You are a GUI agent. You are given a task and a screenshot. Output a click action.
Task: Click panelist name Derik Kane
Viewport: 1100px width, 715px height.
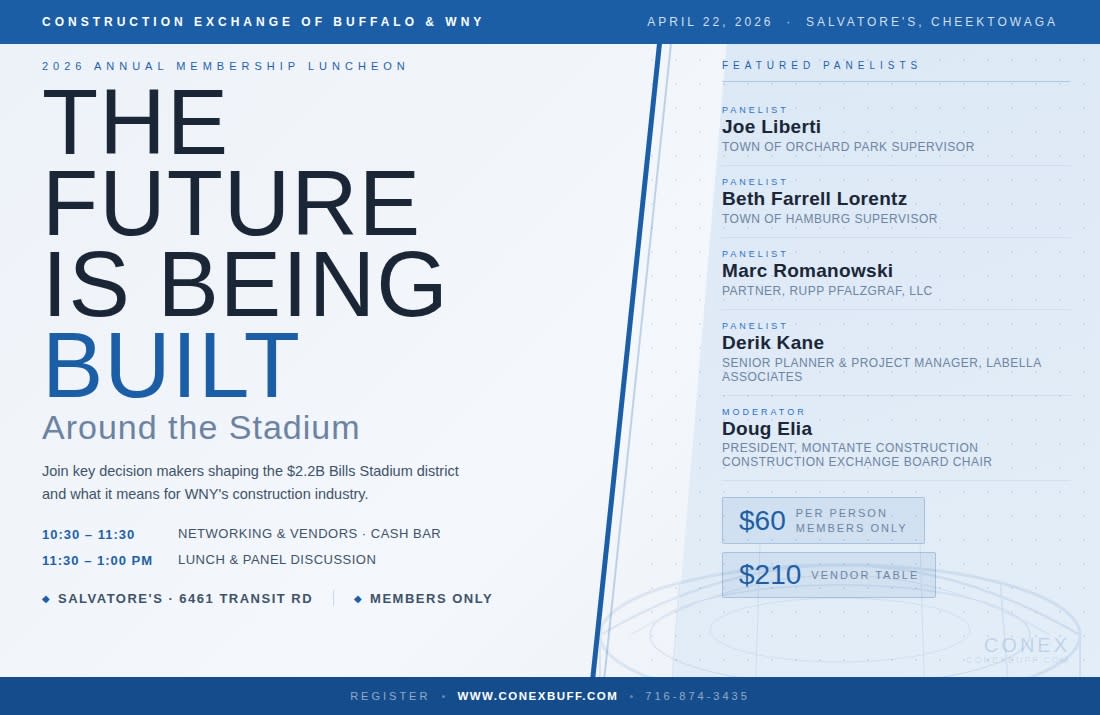[773, 343]
